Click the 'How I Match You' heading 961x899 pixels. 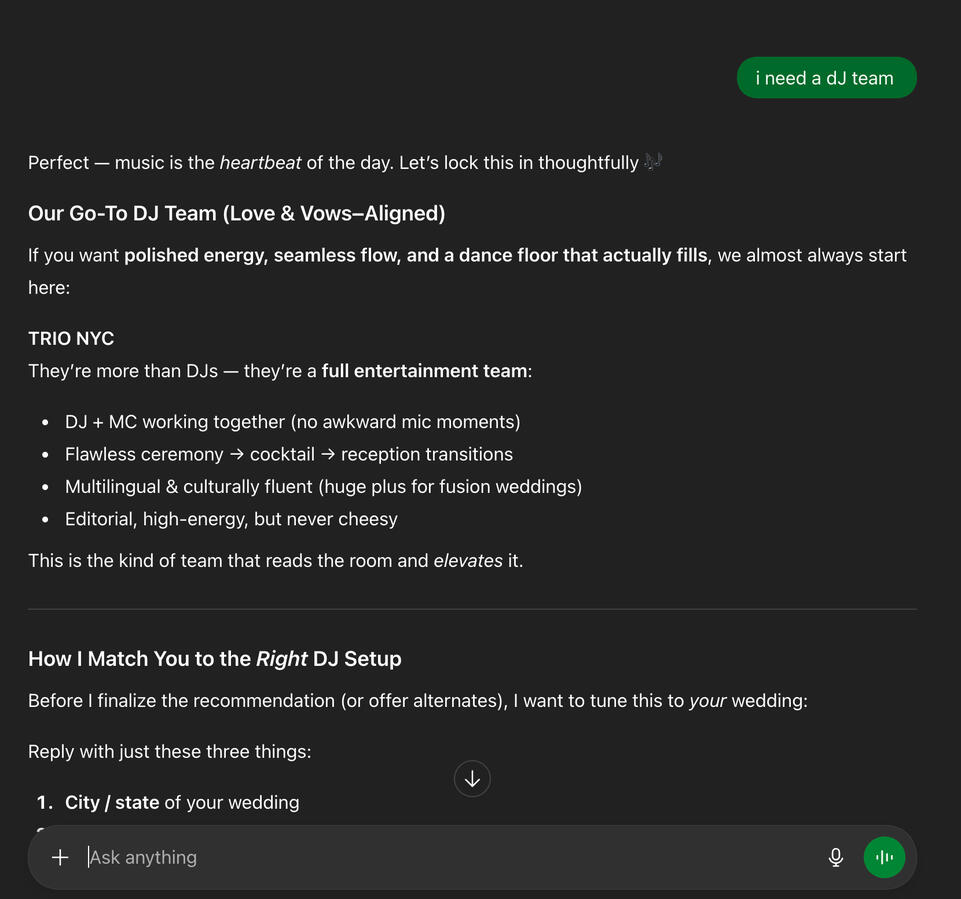coord(215,659)
